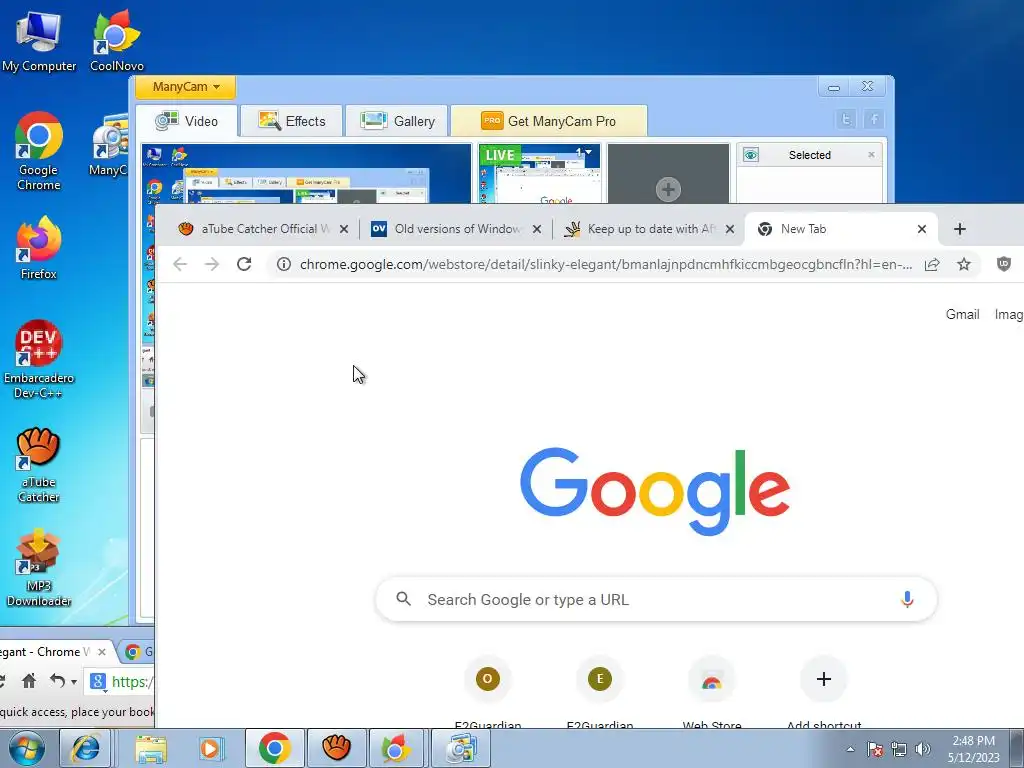1024x768 pixels.
Task: Open the Web Store shortcut
Action: click(712, 679)
